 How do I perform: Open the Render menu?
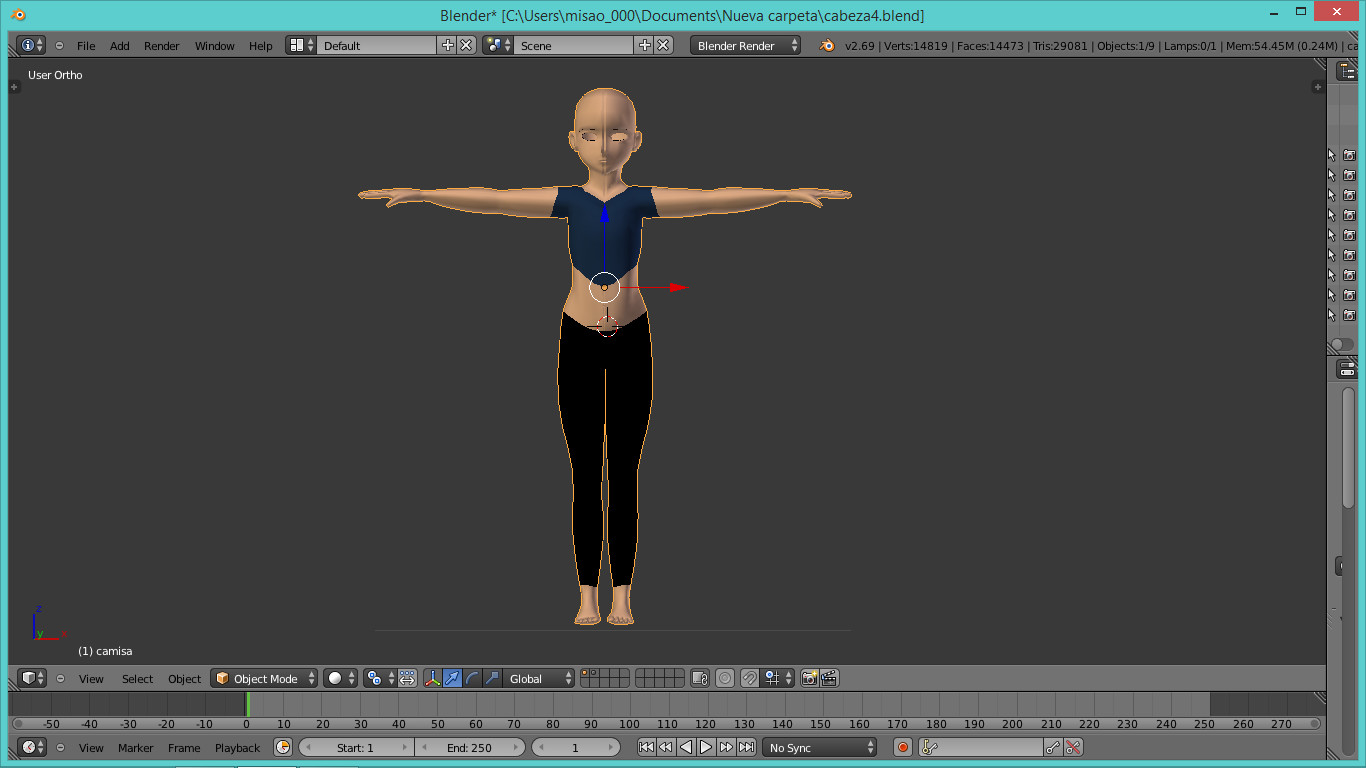(161, 46)
